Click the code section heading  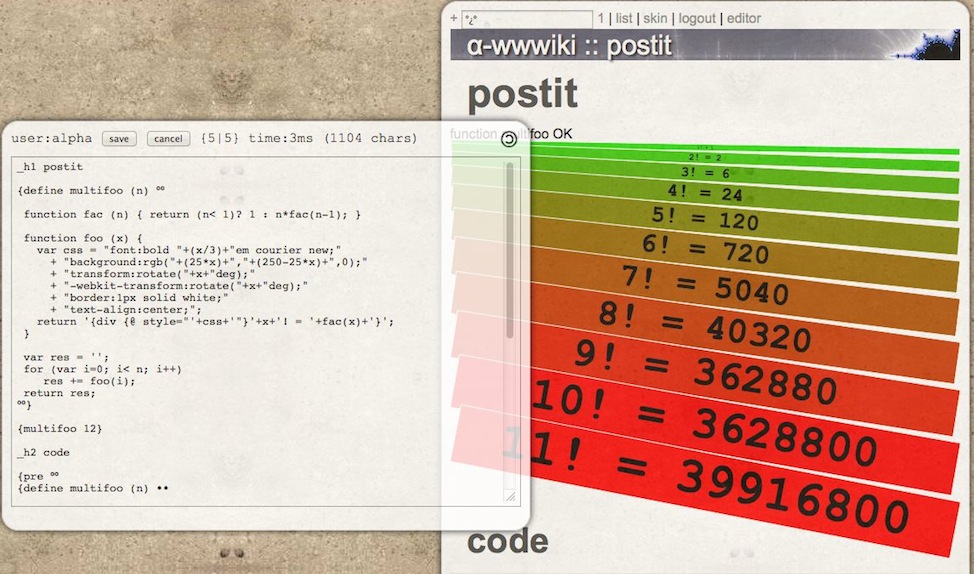tap(507, 541)
